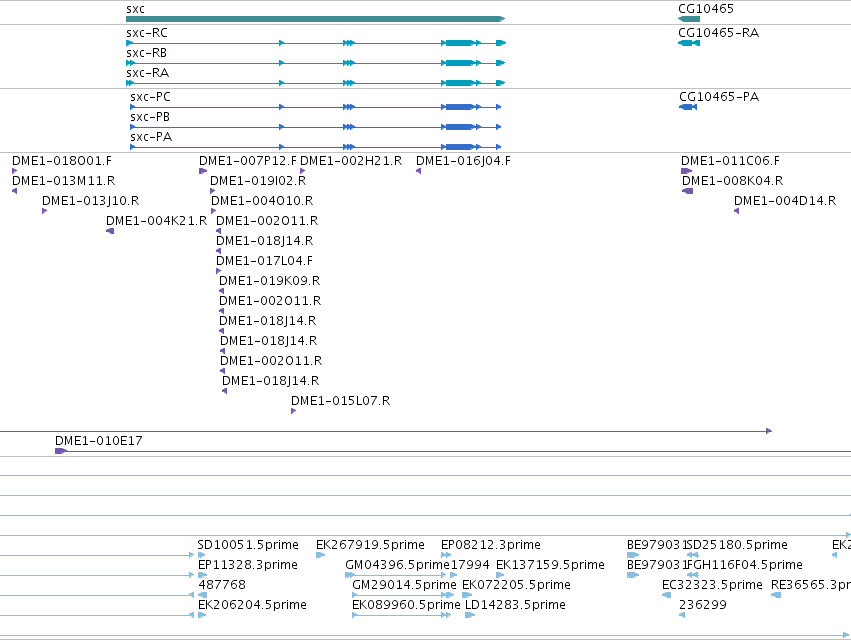Open the DME1-010E17 clone feature
This screenshot has height=640, width=851.
(x=453, y=451)
